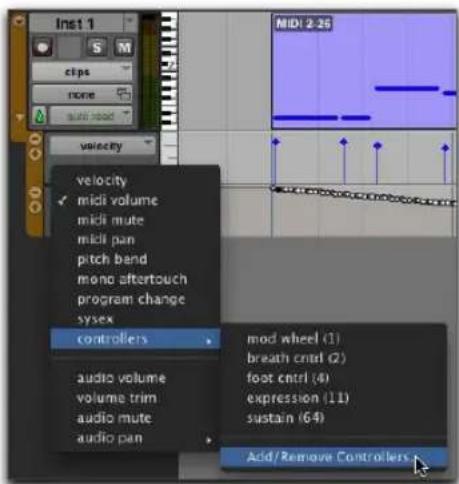
Task: Choose sustain (64) controller
Action: (x=333, y=418)
